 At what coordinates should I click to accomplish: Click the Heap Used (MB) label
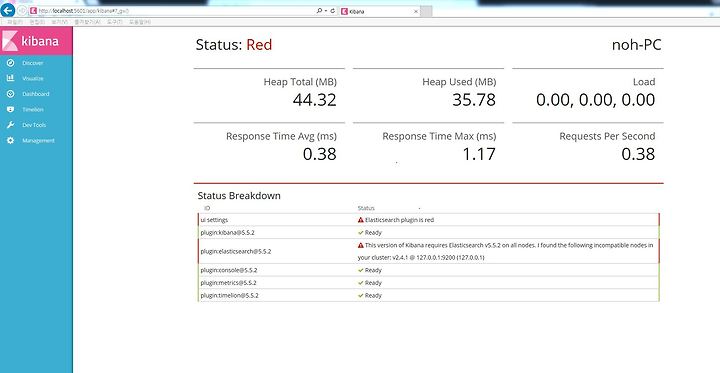pyautogui.click(x=459, y=82)
